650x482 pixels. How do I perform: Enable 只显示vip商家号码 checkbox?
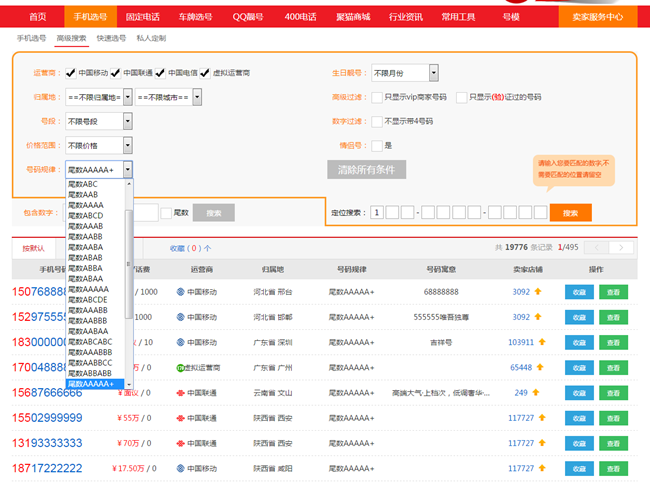click(x=377, y=97)
